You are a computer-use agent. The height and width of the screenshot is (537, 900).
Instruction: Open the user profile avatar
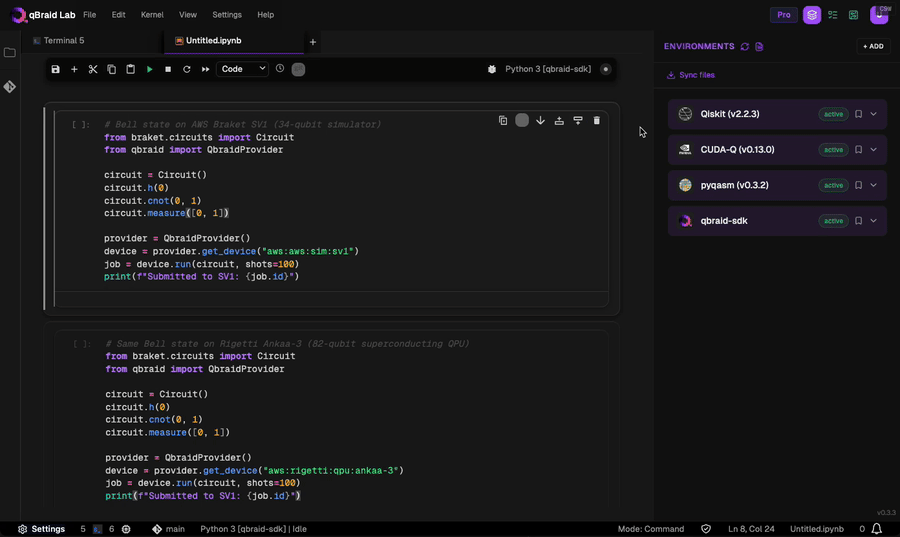tap(879, 15)
